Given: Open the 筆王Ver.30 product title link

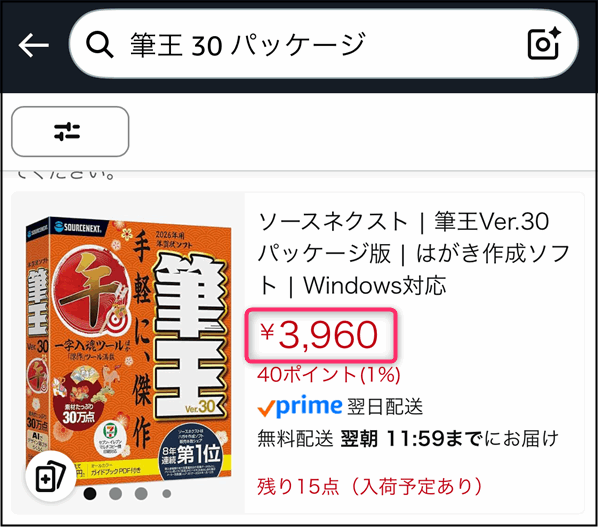Looking at the screenshot, I should click(414, 254).
